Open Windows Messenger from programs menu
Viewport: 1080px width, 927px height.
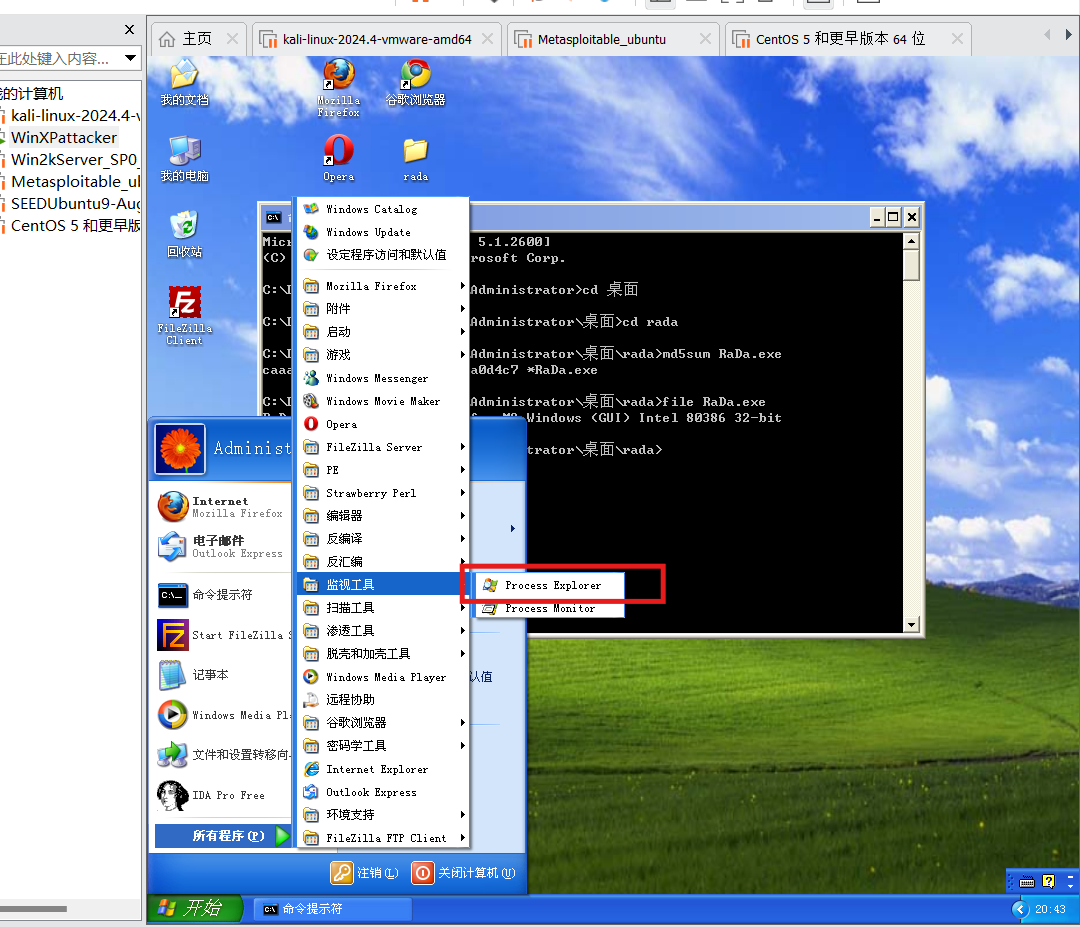pos(383,378)
